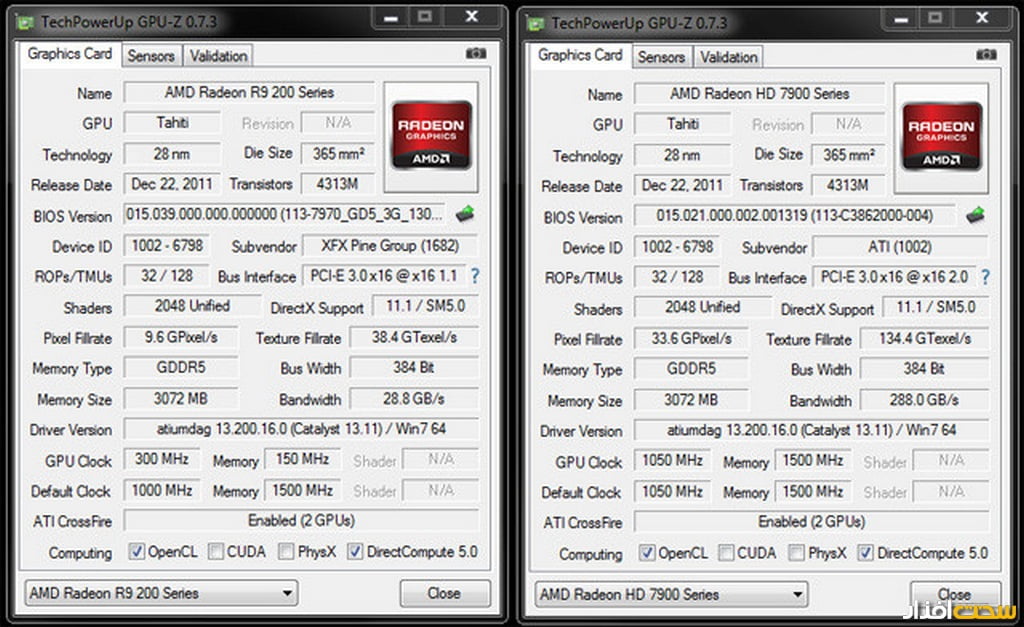This screenshot has height=627, width=1024.
Task: Toggle OpenCL checkbox in left window
Action: coord(137,552)
